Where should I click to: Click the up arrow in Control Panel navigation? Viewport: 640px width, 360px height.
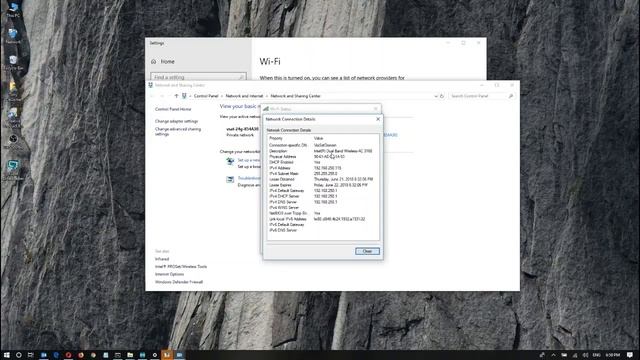point(176,96)
